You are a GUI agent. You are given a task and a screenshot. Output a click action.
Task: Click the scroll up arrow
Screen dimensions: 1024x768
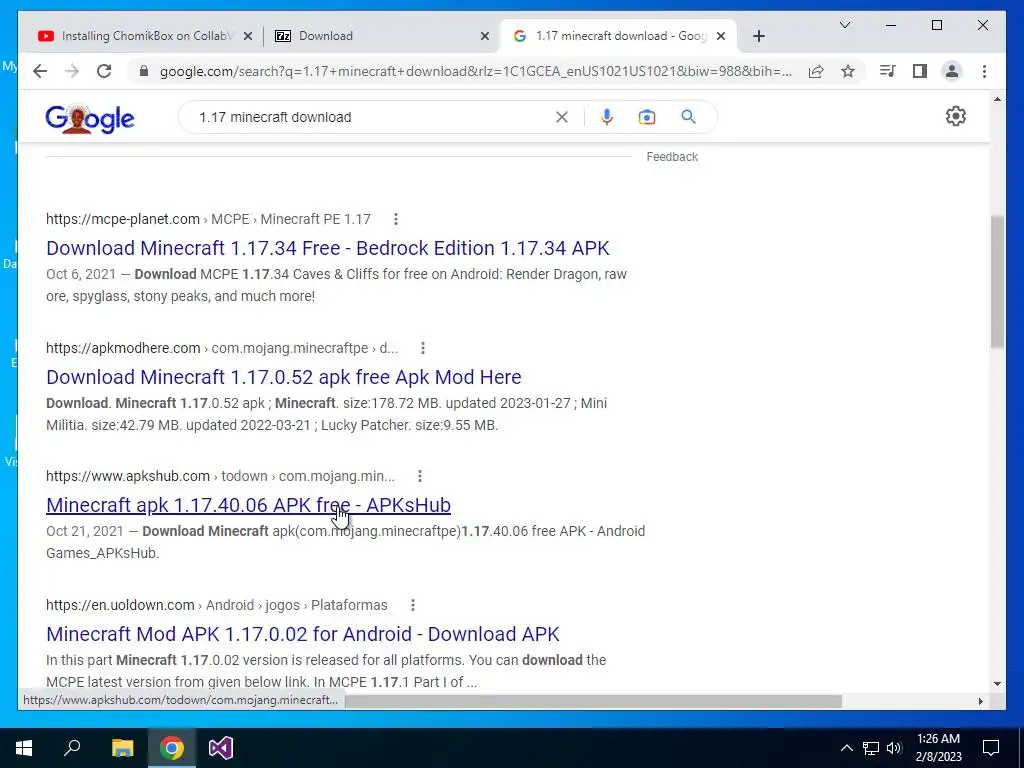(x=997, y=99)
